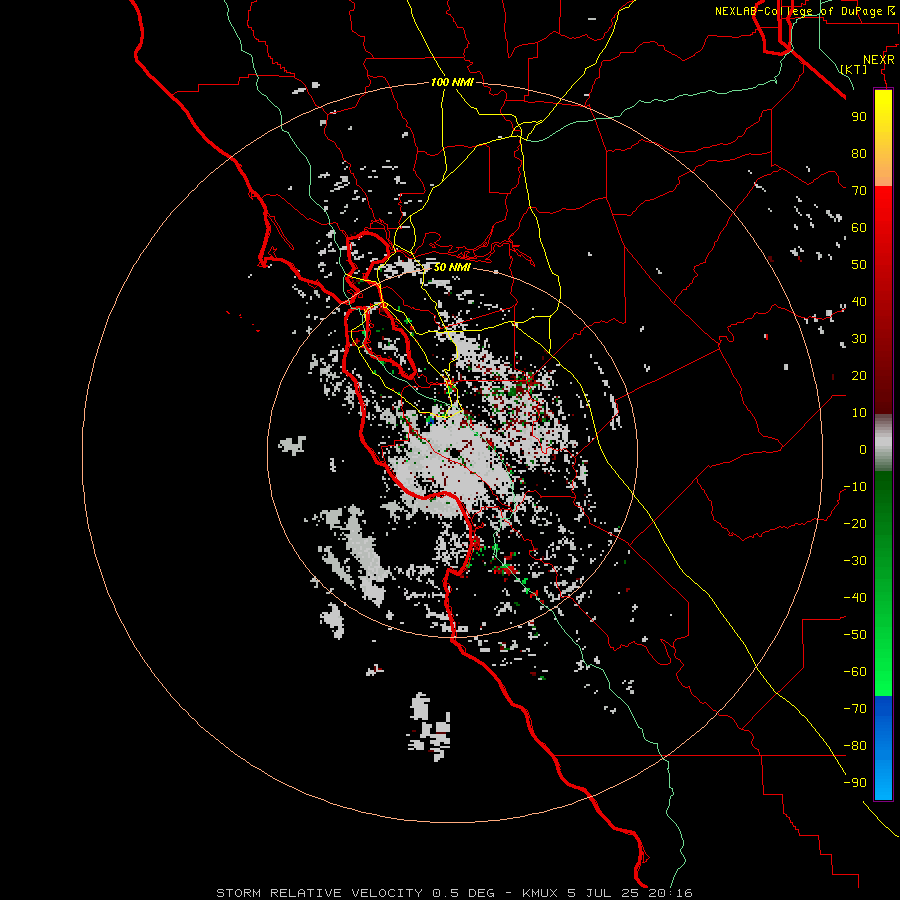Click the "40" value on the velocity scale
This screenshot has height=900, width=900.
click(859, 301)
